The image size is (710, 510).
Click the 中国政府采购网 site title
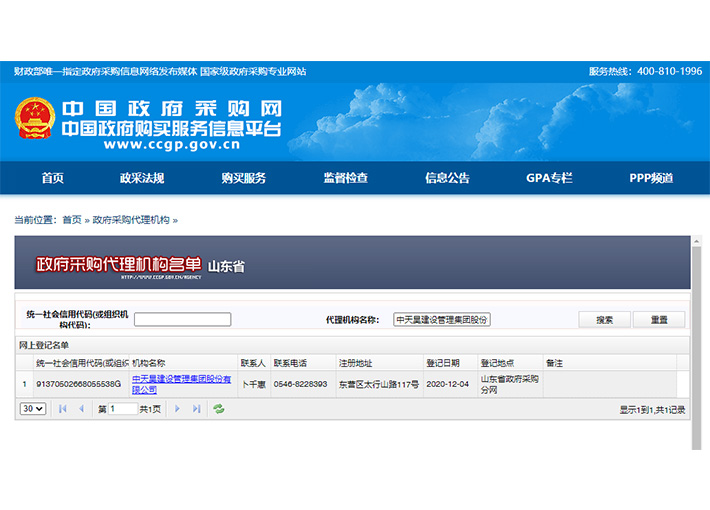[x=172, y=109]
